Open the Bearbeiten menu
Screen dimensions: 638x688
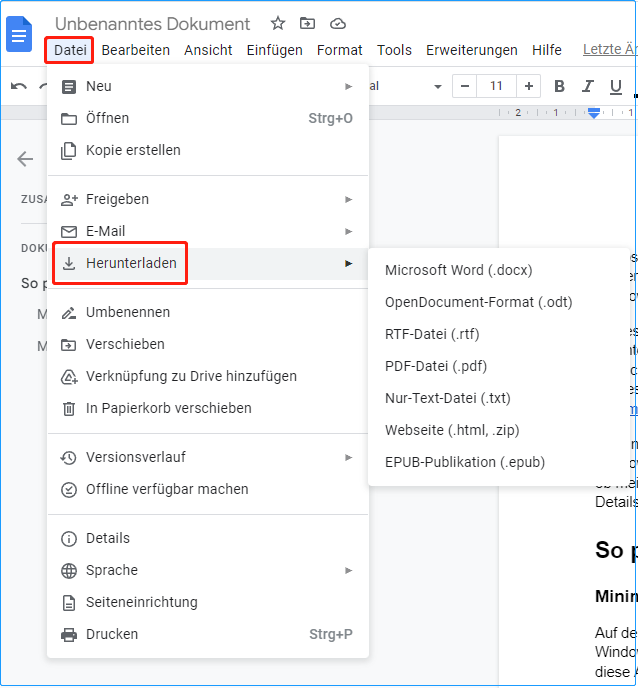tap(136, 50)
